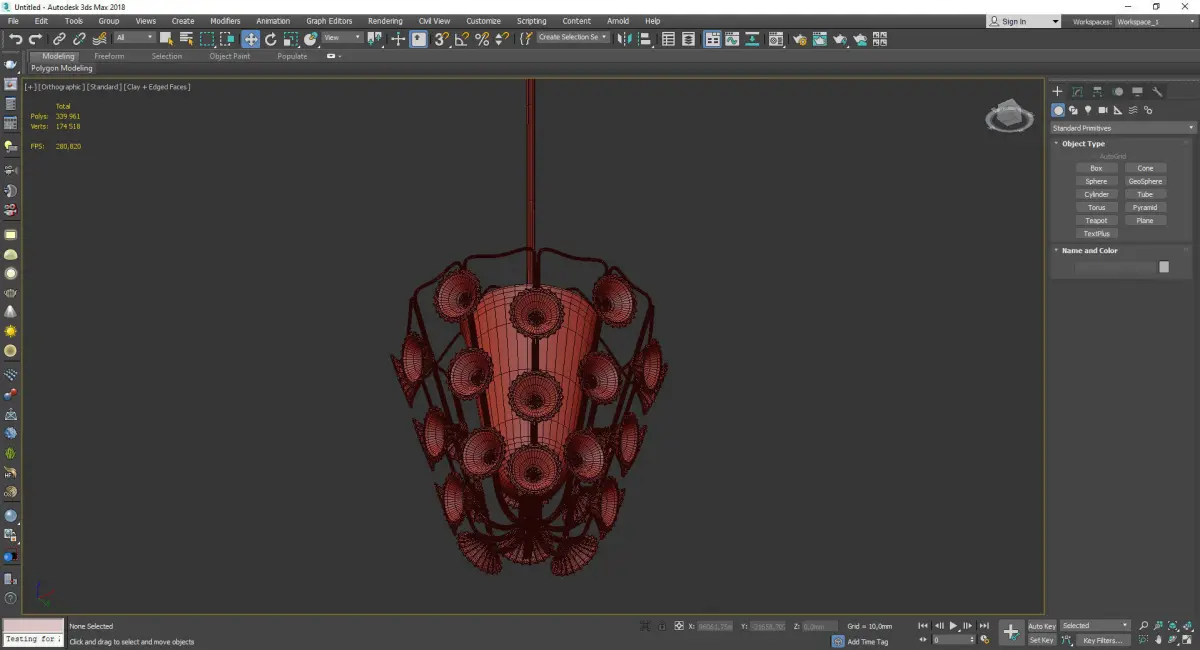This screenshot has width=1200, height=650.
Task: Click the Undo arrow in the main toolbar
Action: (x=15, y=39)
